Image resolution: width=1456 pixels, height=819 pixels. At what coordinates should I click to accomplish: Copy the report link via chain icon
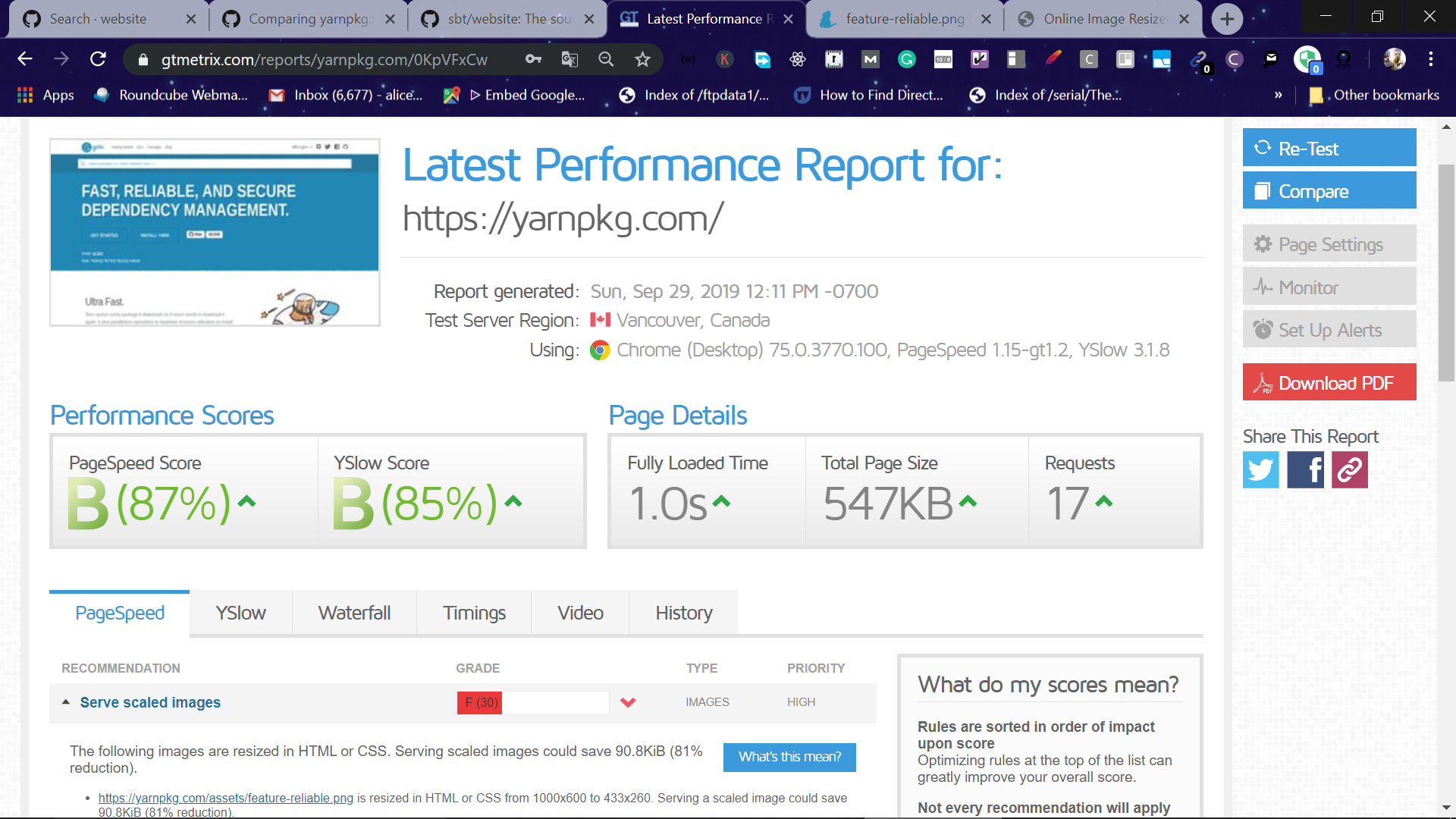1350,469
